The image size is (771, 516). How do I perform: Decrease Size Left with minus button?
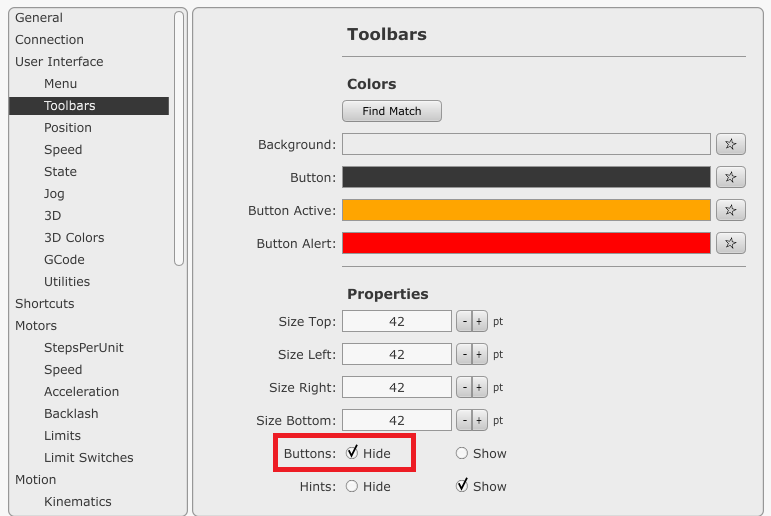[x=464, y=354]
